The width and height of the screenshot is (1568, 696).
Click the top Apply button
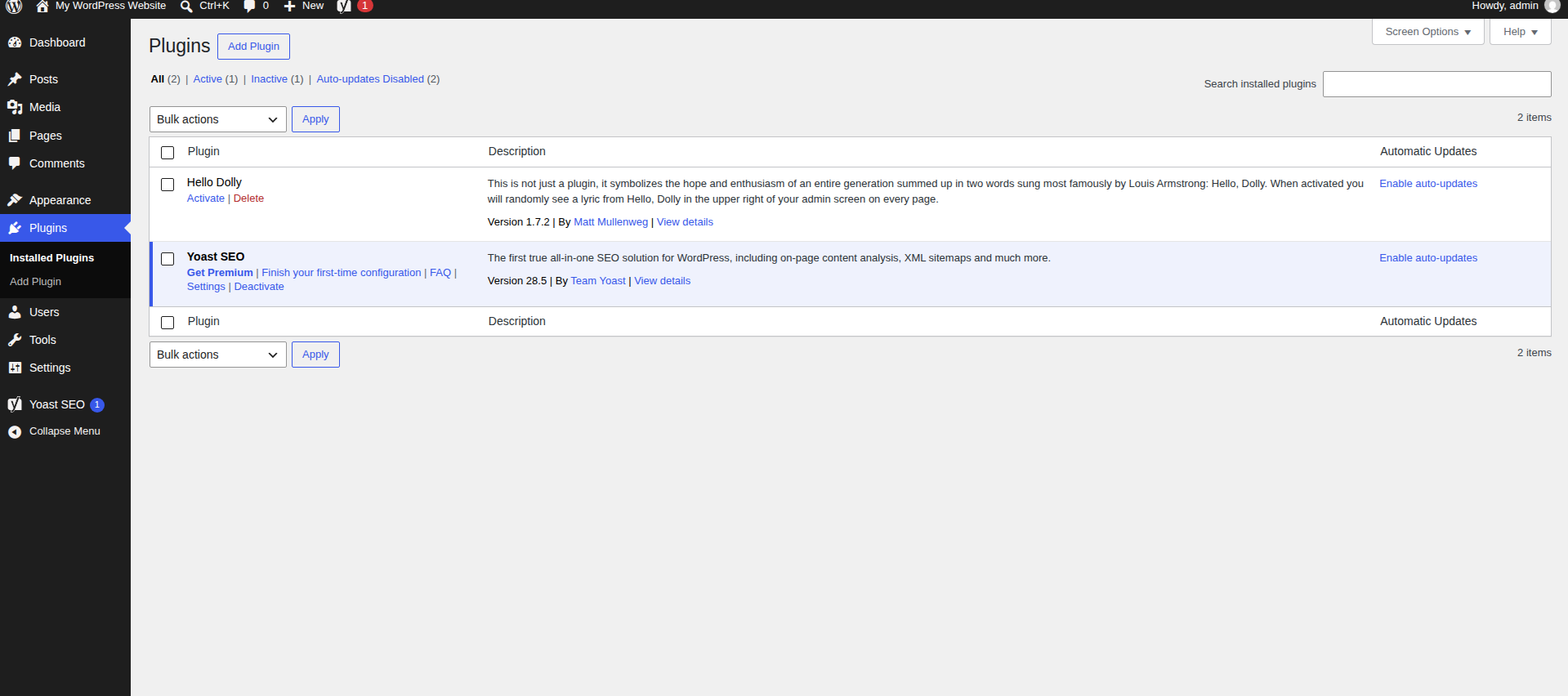click(x=315, y=119)
